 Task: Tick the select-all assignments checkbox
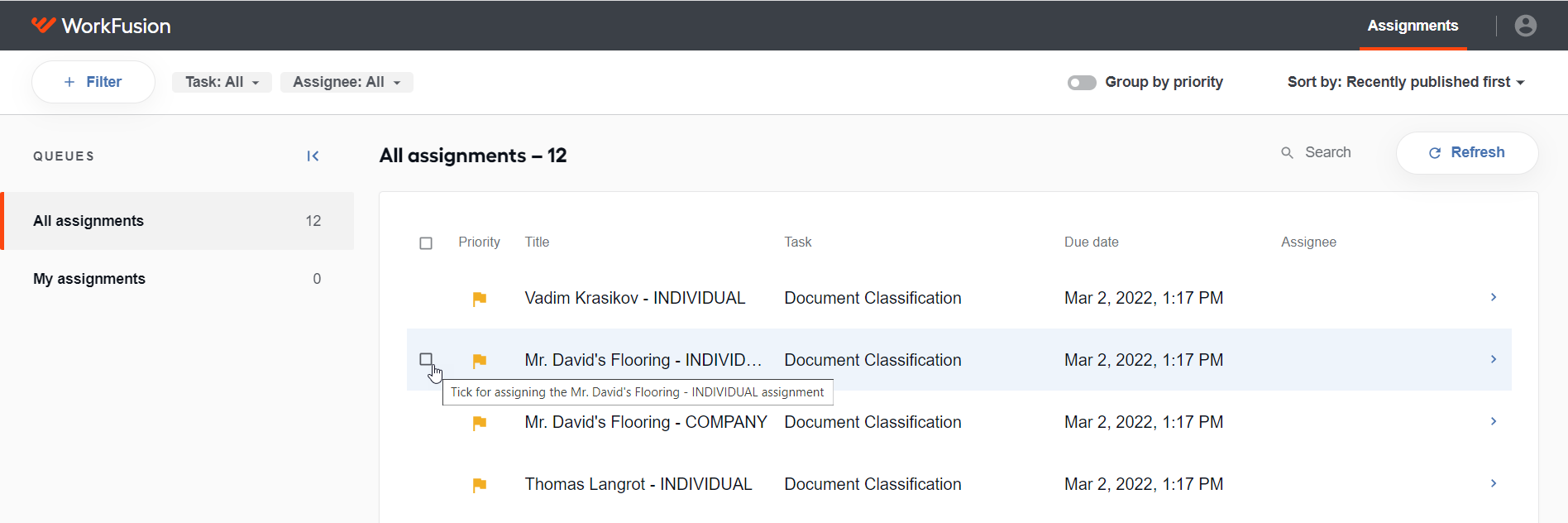click(426, 243)
